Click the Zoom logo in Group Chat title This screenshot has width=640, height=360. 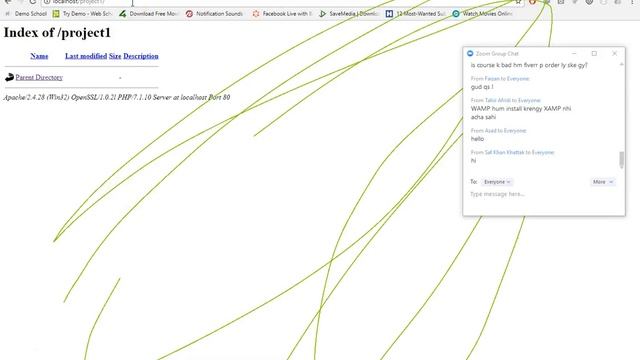click(470, 53)
